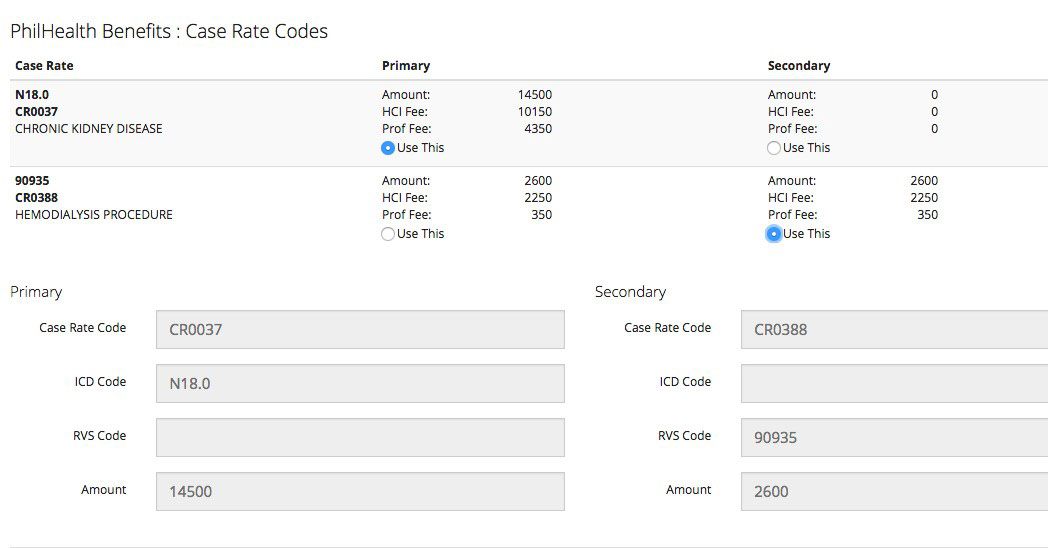The width and height of the screenshot is (1048, 548).
Task: Click the Secondary RVS Code field
Action: 893,437
